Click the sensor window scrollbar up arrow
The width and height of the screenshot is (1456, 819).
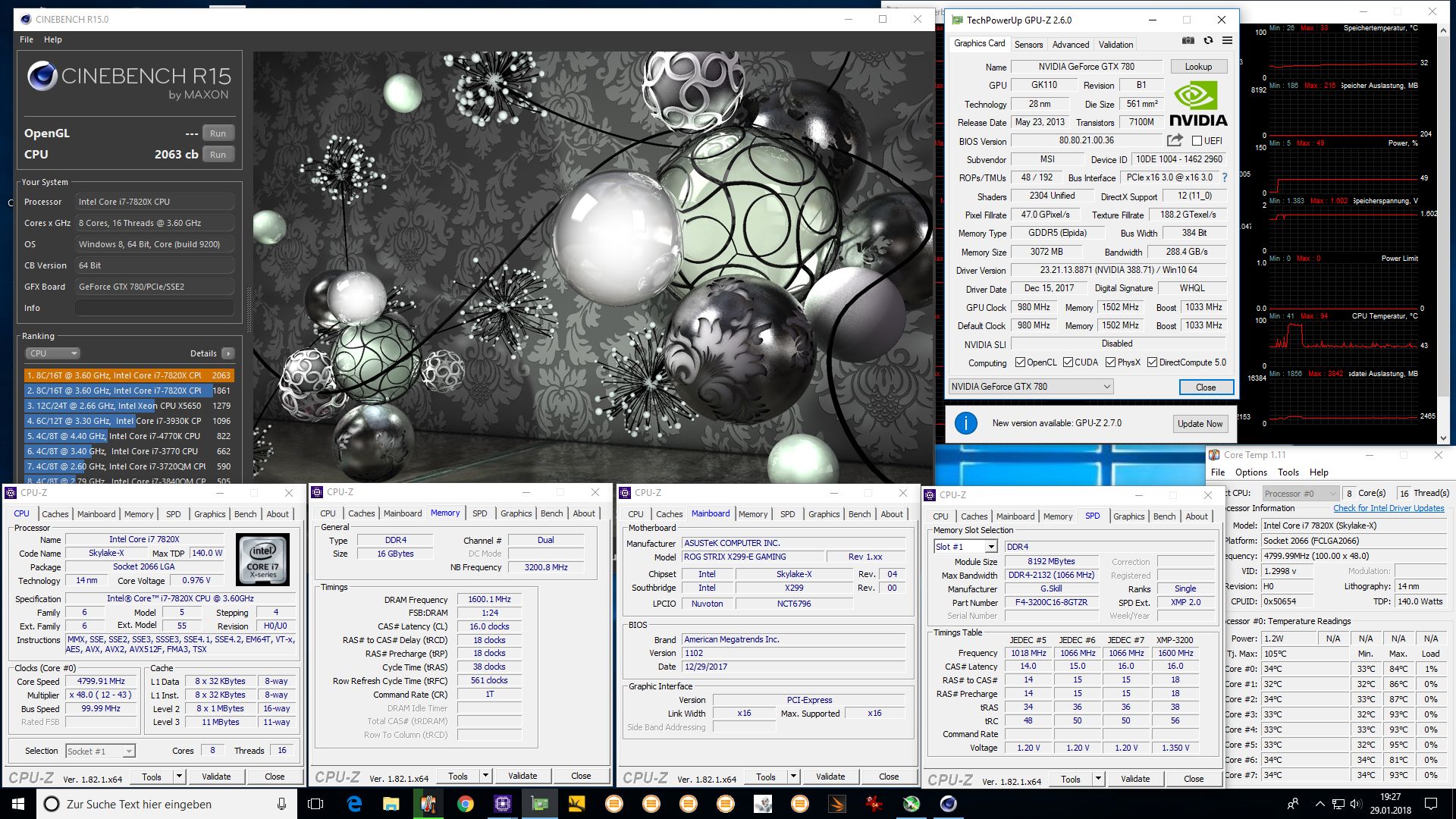(x=1443, y=31)
